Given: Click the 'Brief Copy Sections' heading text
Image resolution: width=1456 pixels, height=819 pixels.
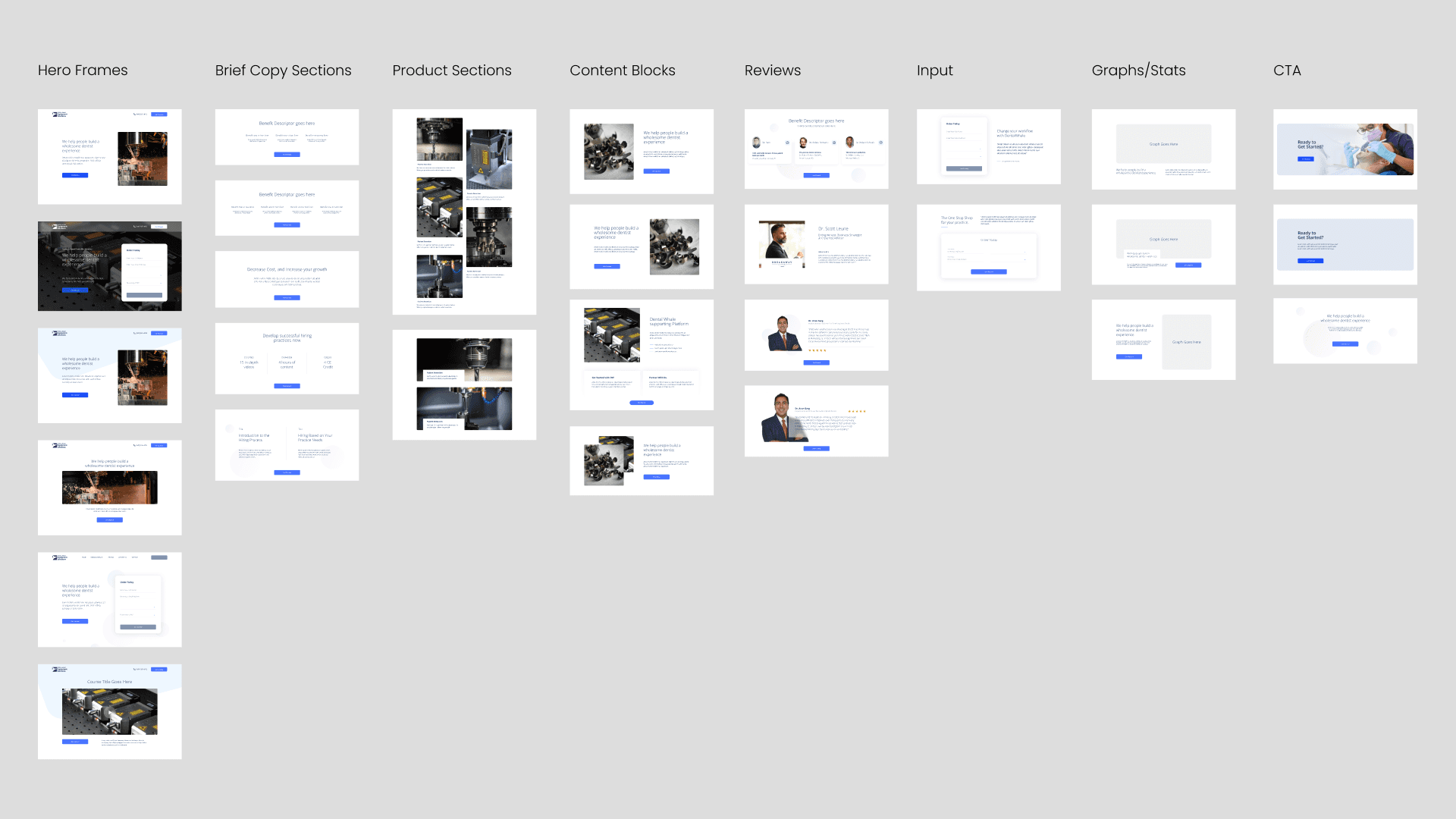Looking at the screenshot, I should (283, 71).
